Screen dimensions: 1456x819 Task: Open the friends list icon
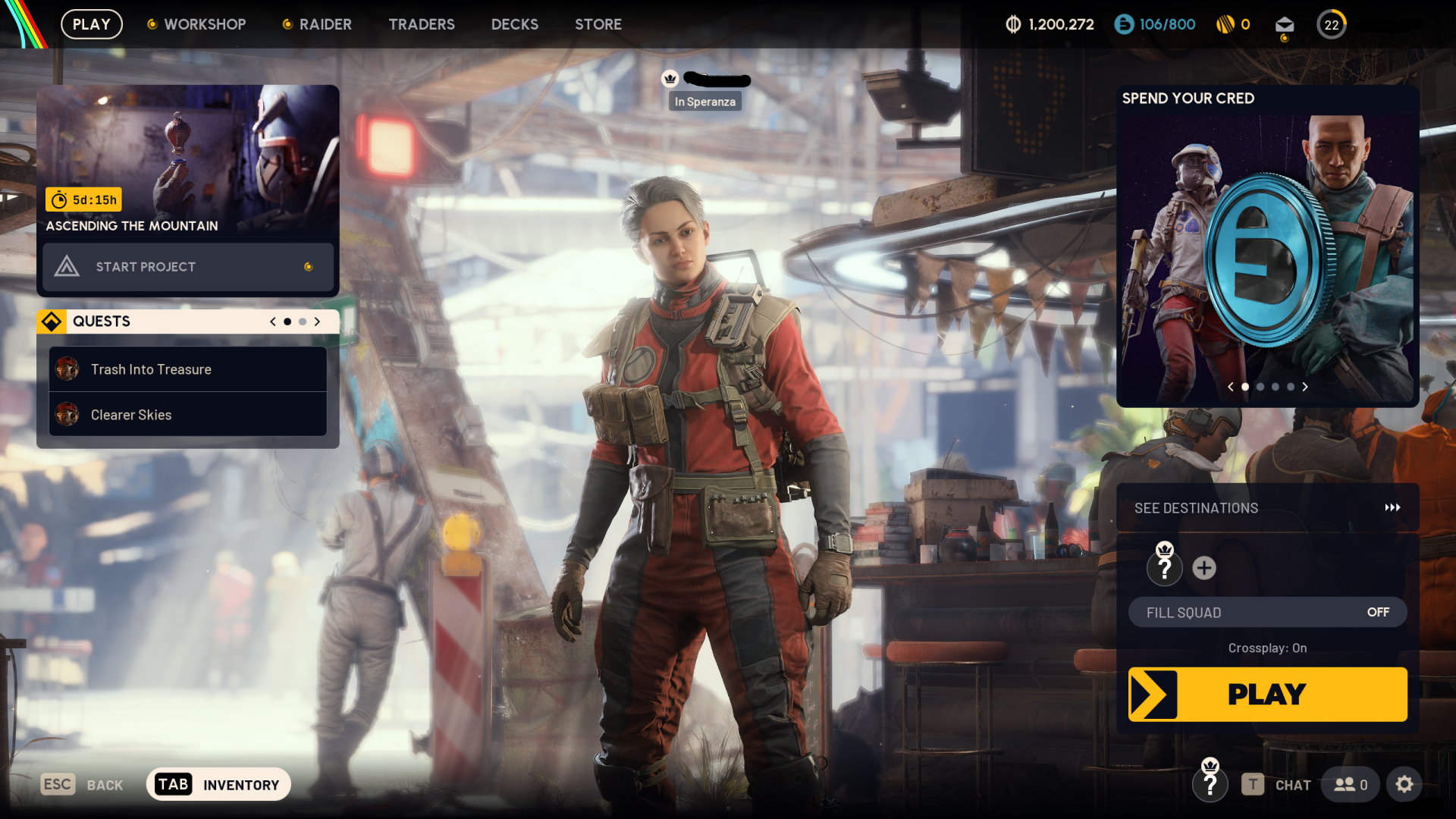pyautogui.click(x=1351, y=784)
